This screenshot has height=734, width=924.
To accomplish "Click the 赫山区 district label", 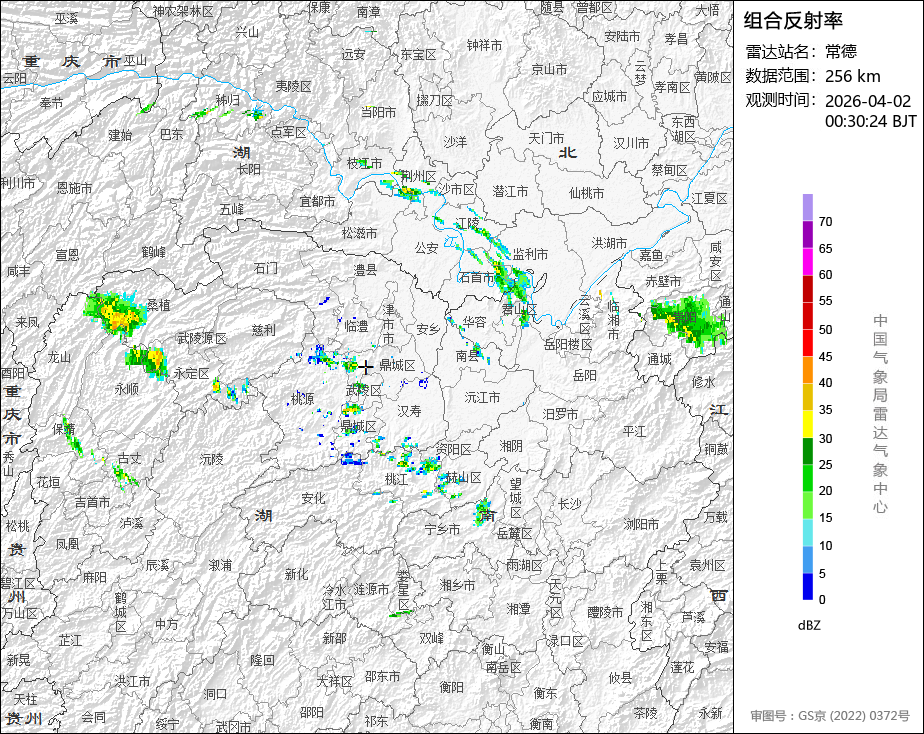I will coord(463,477).
